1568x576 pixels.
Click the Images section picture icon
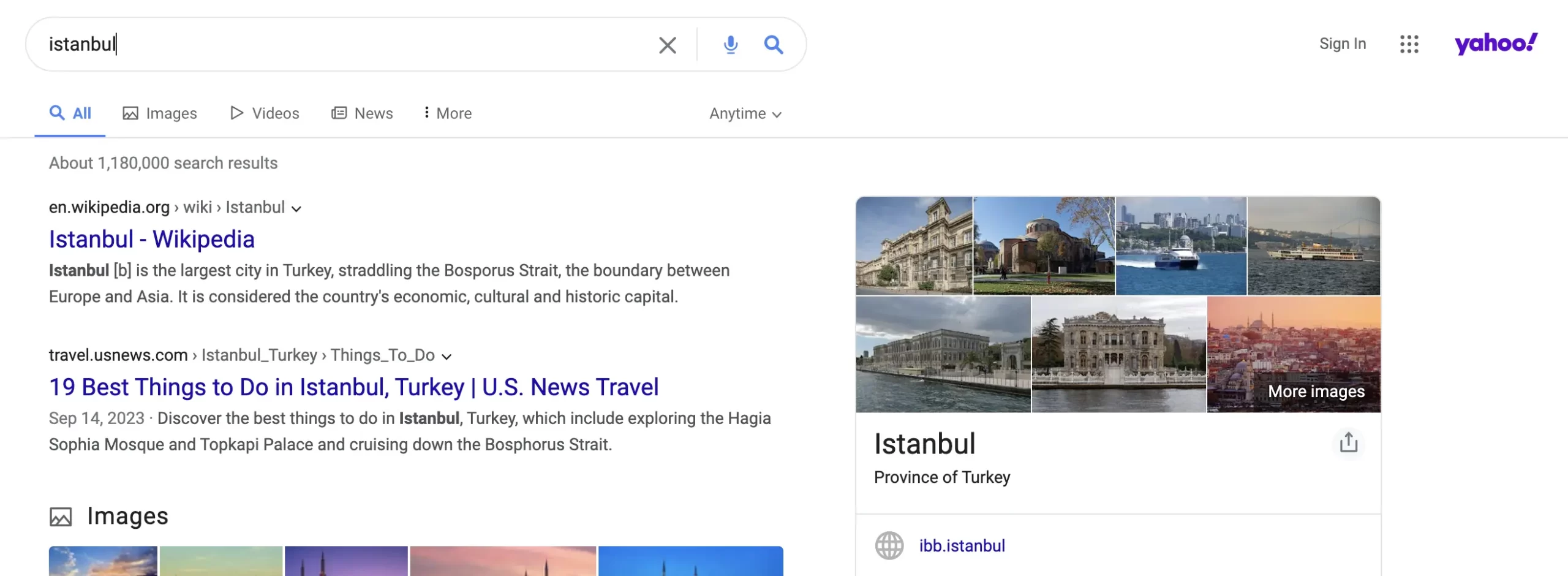[x=61, y=517]
